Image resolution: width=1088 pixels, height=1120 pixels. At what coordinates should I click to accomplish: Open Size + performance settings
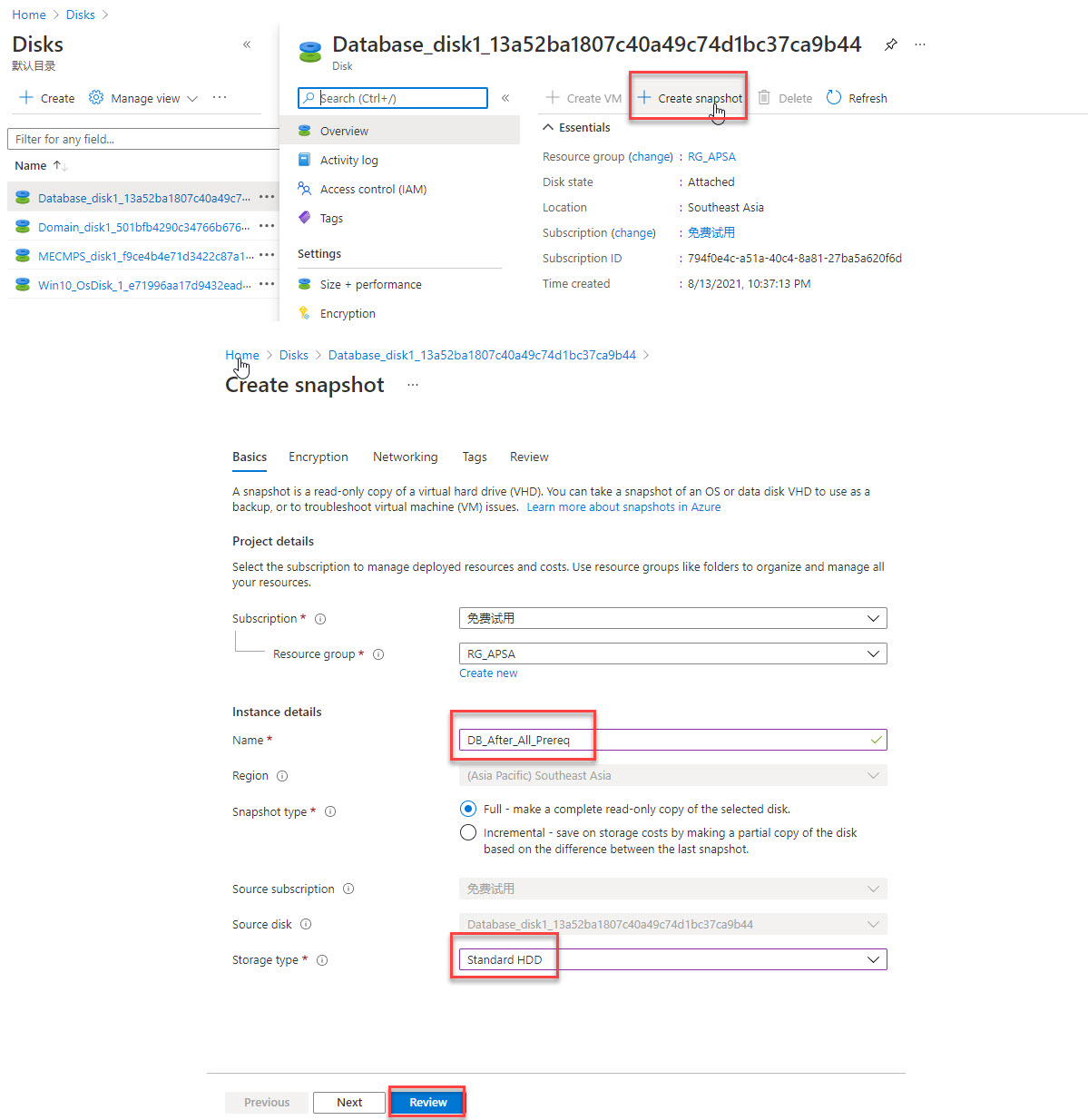tap(370, 284)
